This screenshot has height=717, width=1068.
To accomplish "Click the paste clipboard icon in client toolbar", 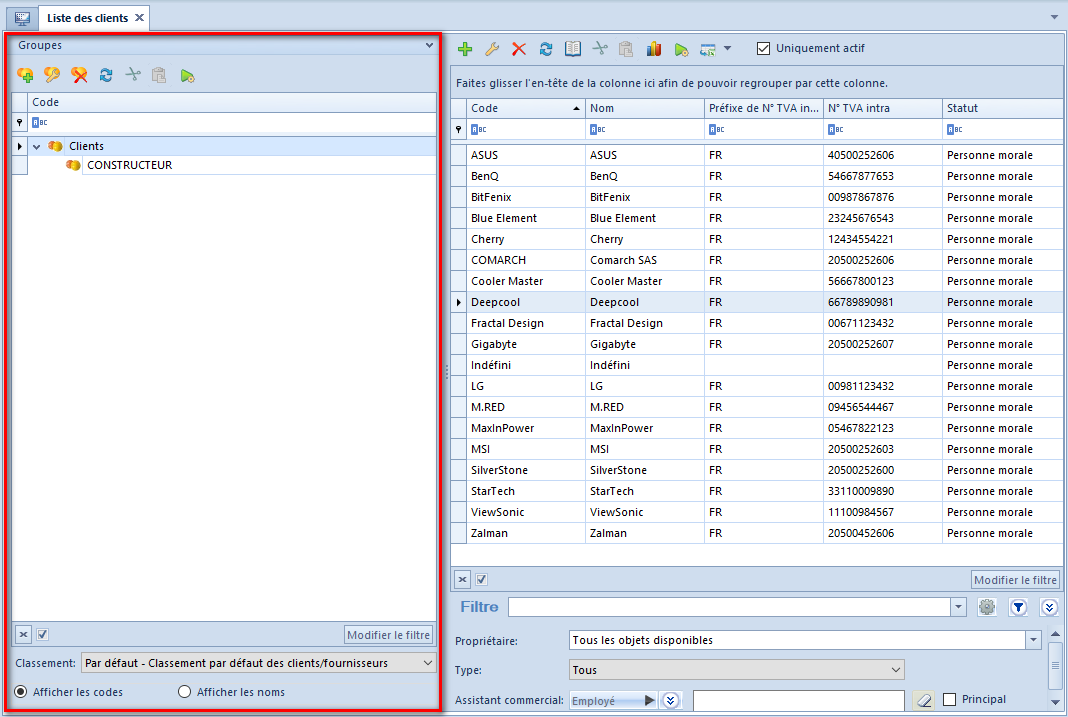I will pos(626,48).
